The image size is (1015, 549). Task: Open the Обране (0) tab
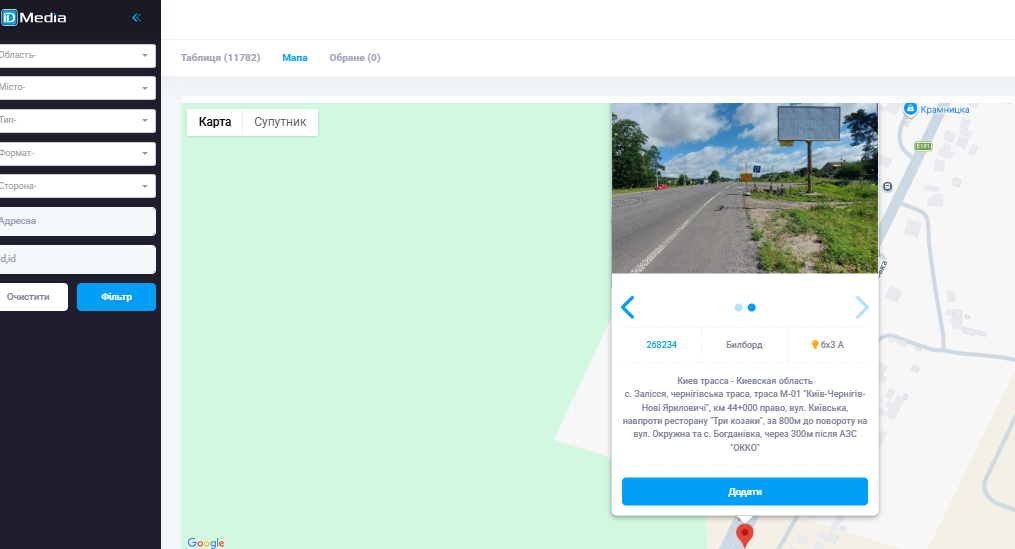click(x=355, y=58)
